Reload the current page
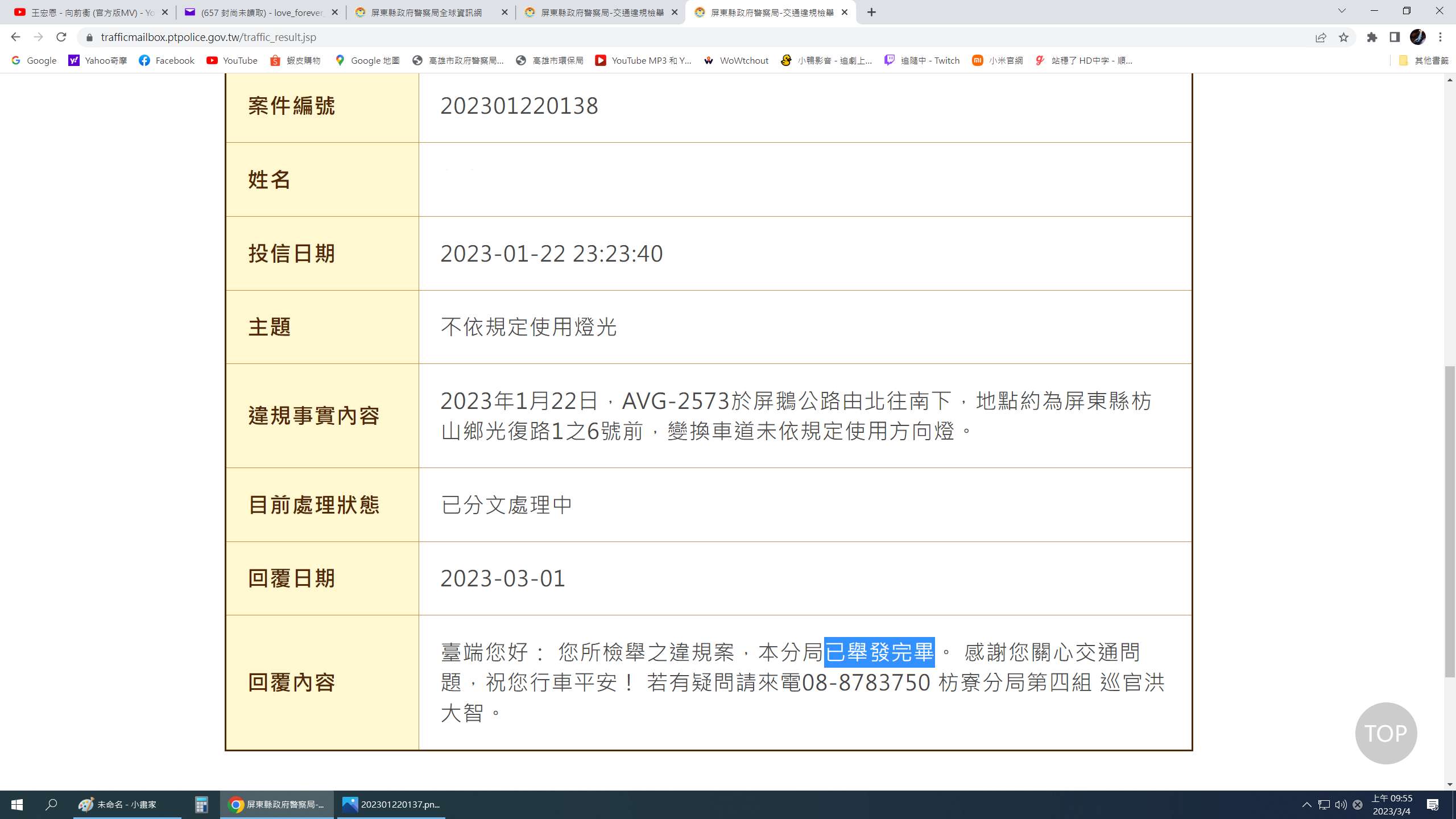 tap(61, 37)
